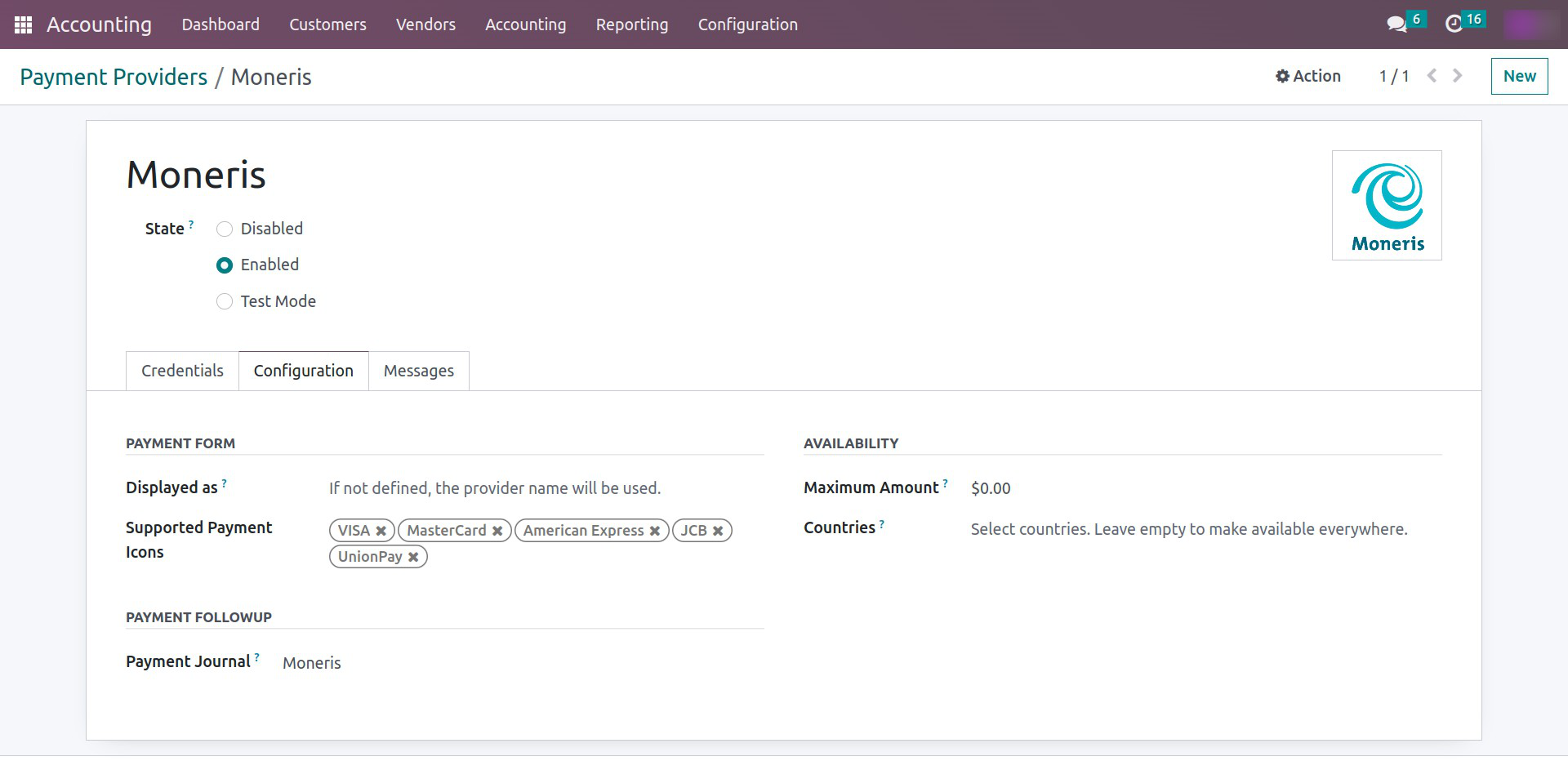Select the Enabled state radio button
Viewport: 1568px width, 761px height.
[225, 265]
